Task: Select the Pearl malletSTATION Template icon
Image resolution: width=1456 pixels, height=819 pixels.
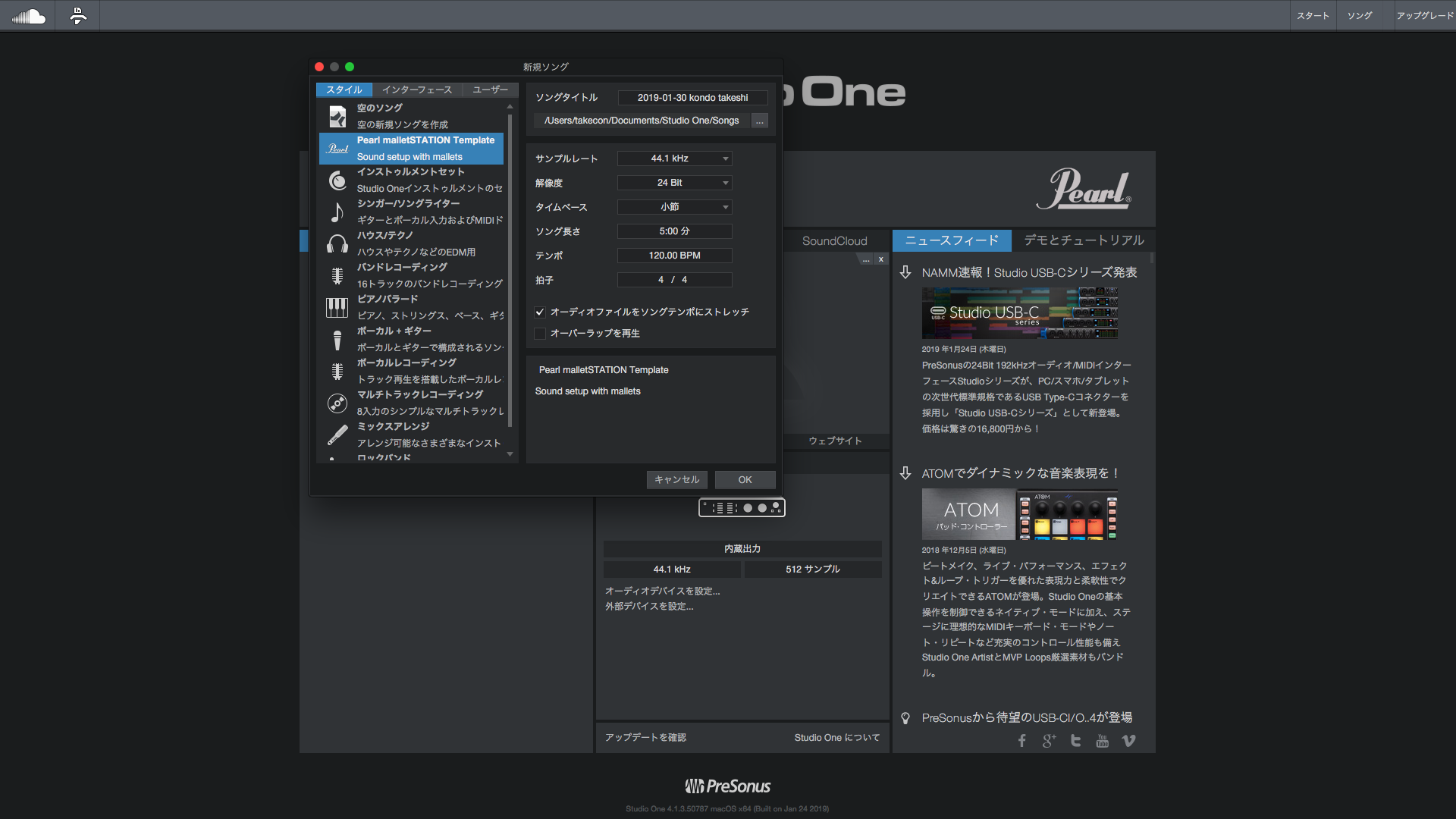Action: tap(337, 149)
